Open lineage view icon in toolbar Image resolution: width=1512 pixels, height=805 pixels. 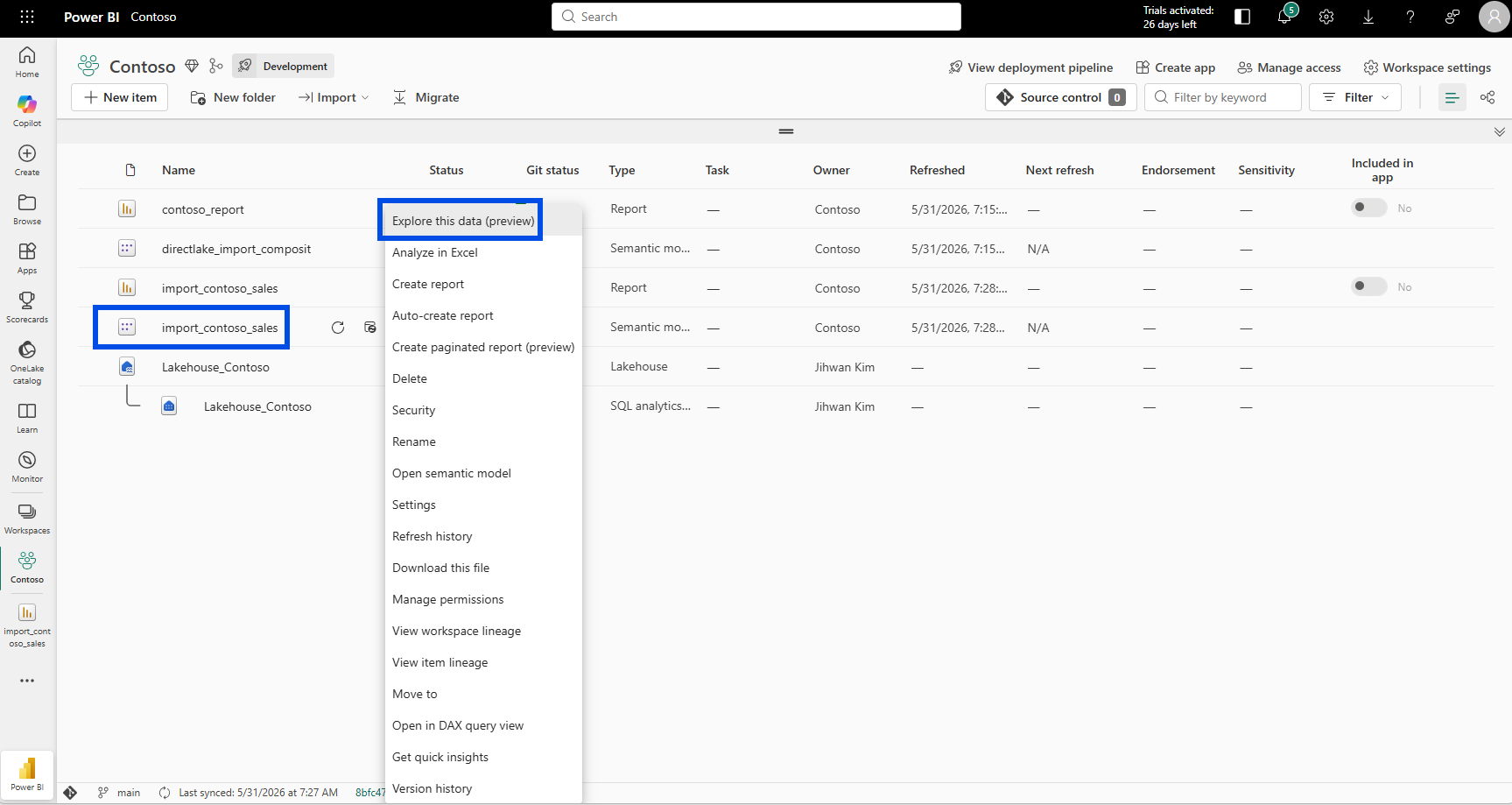point(1487,97)
